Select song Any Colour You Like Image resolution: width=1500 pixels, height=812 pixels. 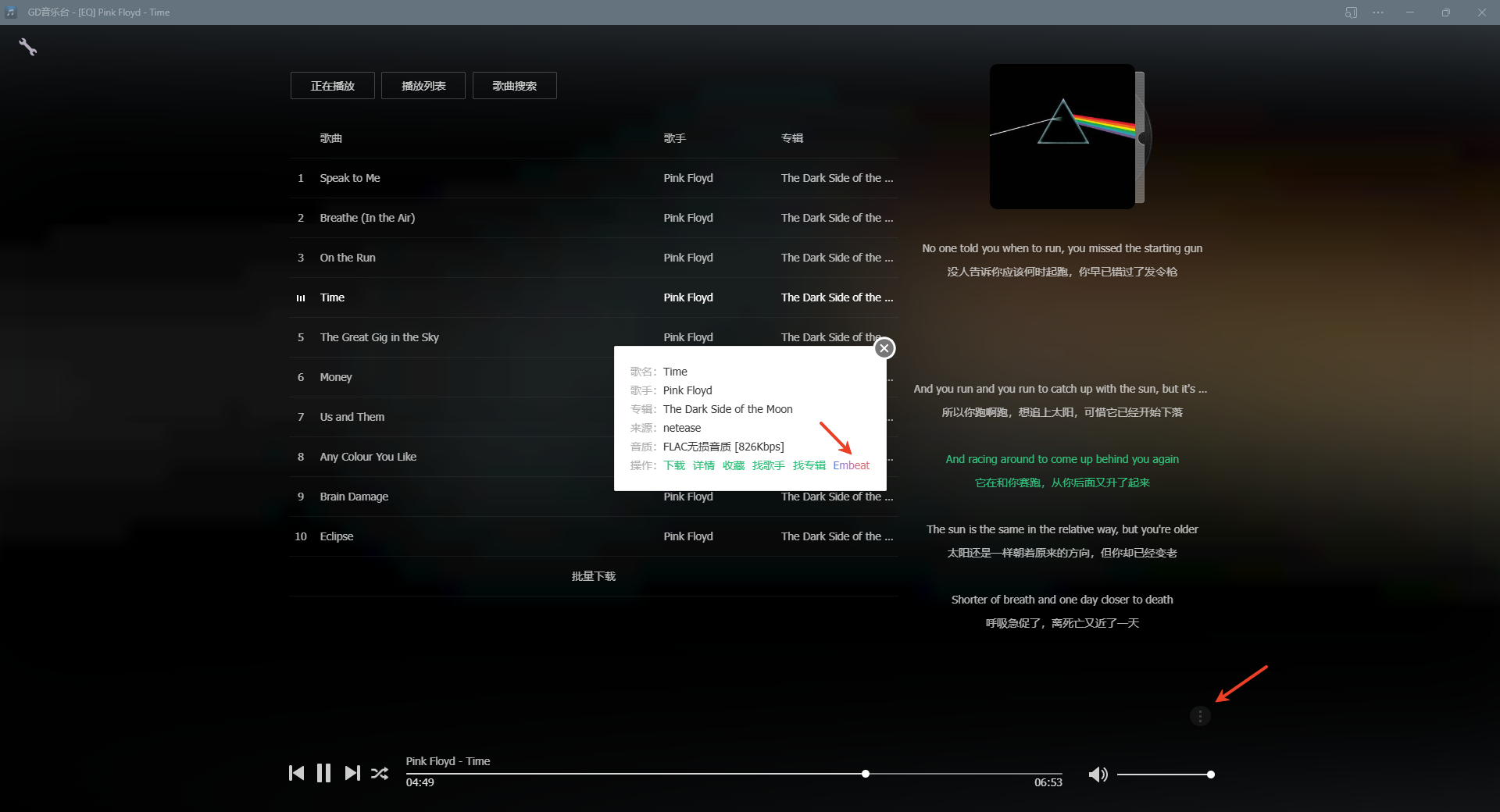pyautogui.click(x=368, y=457)
